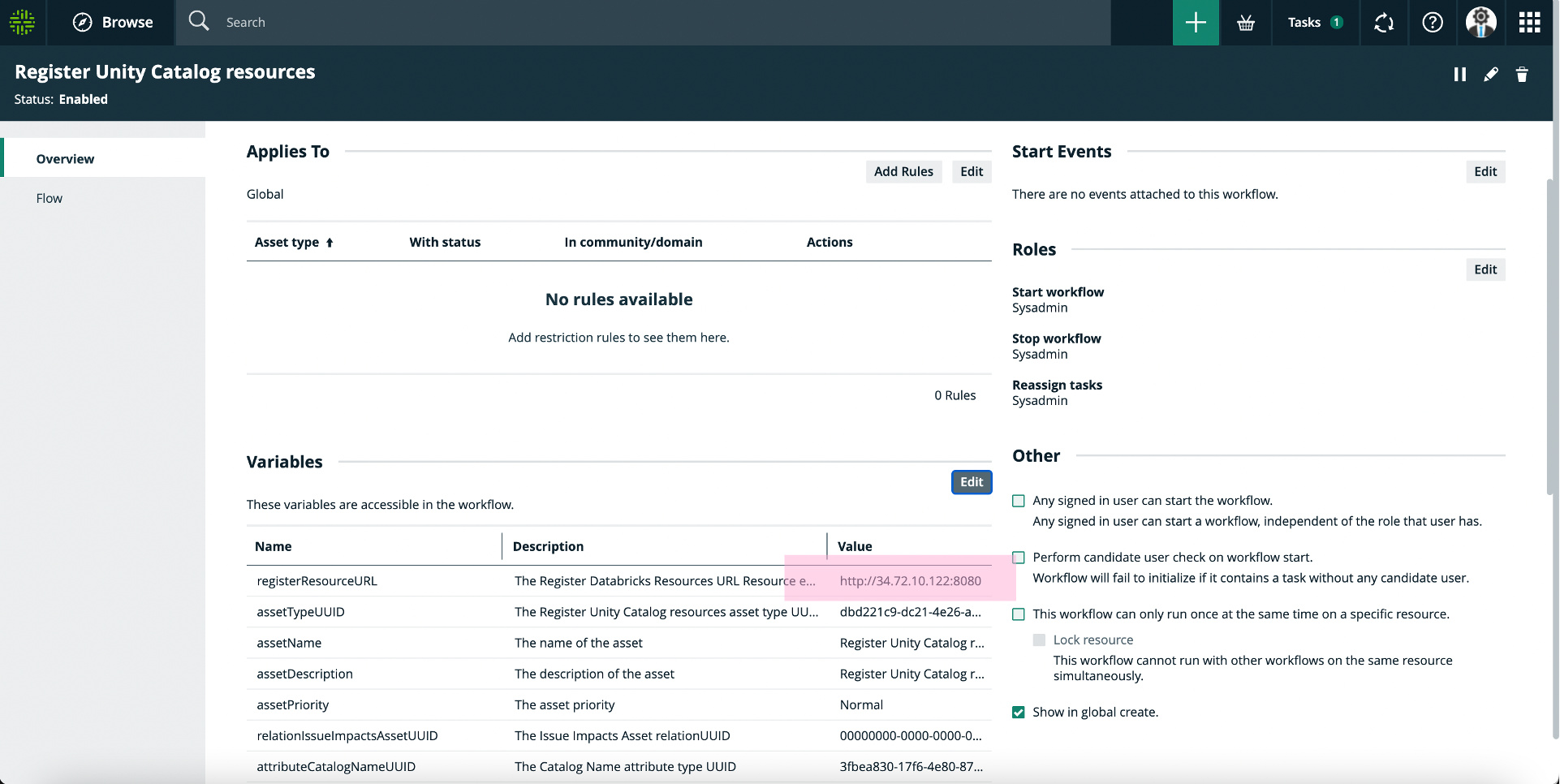This screenshot has height=784, width=1560.
Task: Click the Collibra logo icon
Action: [x=22, y=22]
